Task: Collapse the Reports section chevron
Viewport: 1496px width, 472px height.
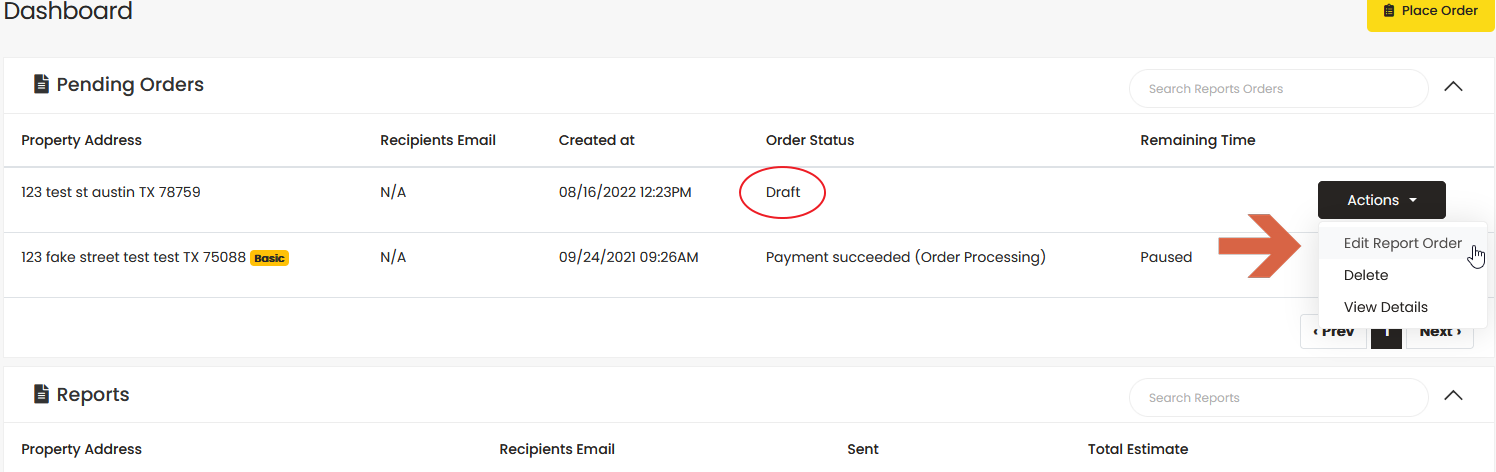Action: tap(1454, 395)
